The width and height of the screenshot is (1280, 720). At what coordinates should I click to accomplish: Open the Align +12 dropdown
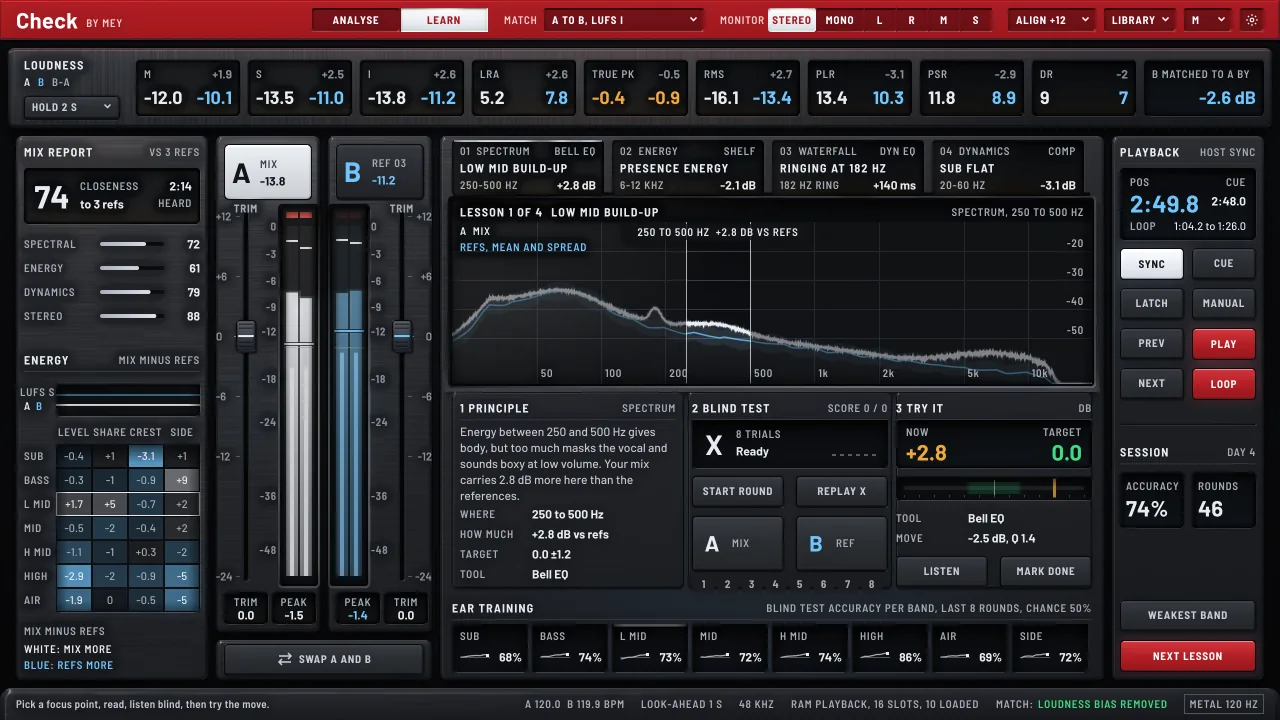click(1051, 20)
